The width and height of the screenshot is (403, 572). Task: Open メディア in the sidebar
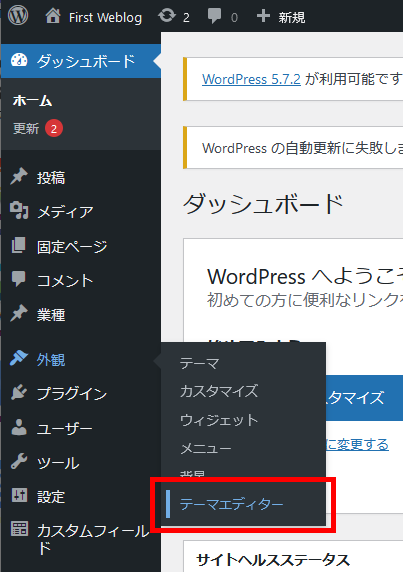tap(65, 212)
